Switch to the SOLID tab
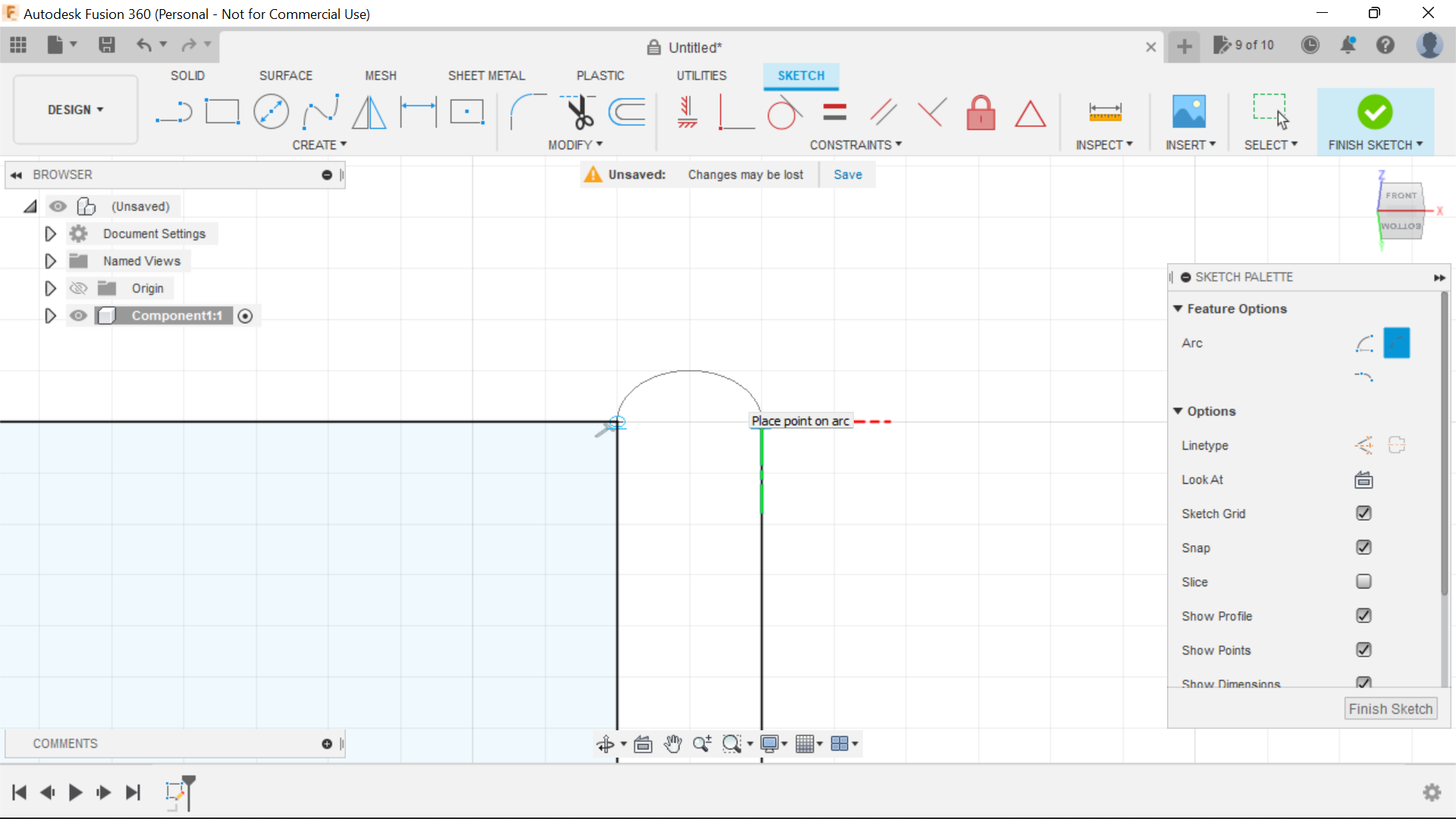This screenshot has height=819, width=1456. click(187, 76)
